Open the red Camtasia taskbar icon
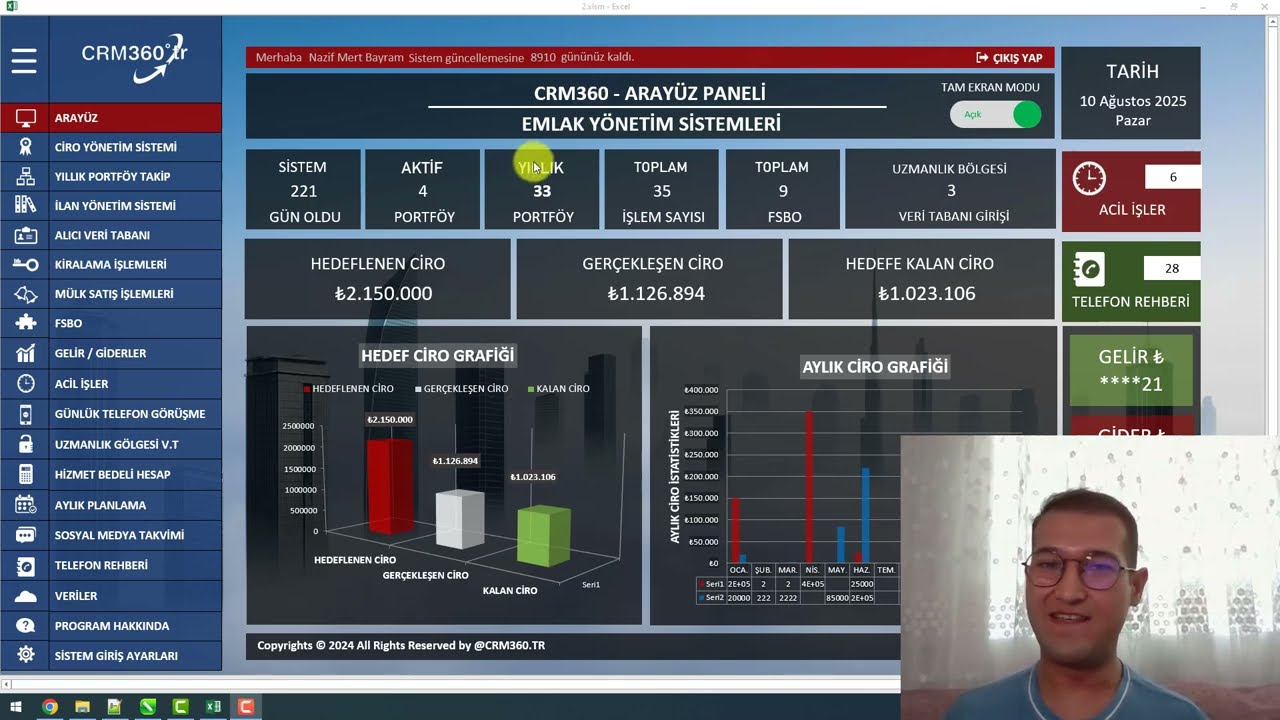This screenshot has width=1280, height=720. tap(246, 707)
